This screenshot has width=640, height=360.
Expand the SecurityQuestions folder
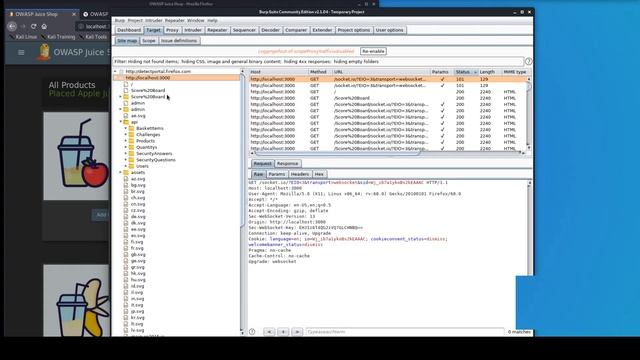click(x=126, y=160)
